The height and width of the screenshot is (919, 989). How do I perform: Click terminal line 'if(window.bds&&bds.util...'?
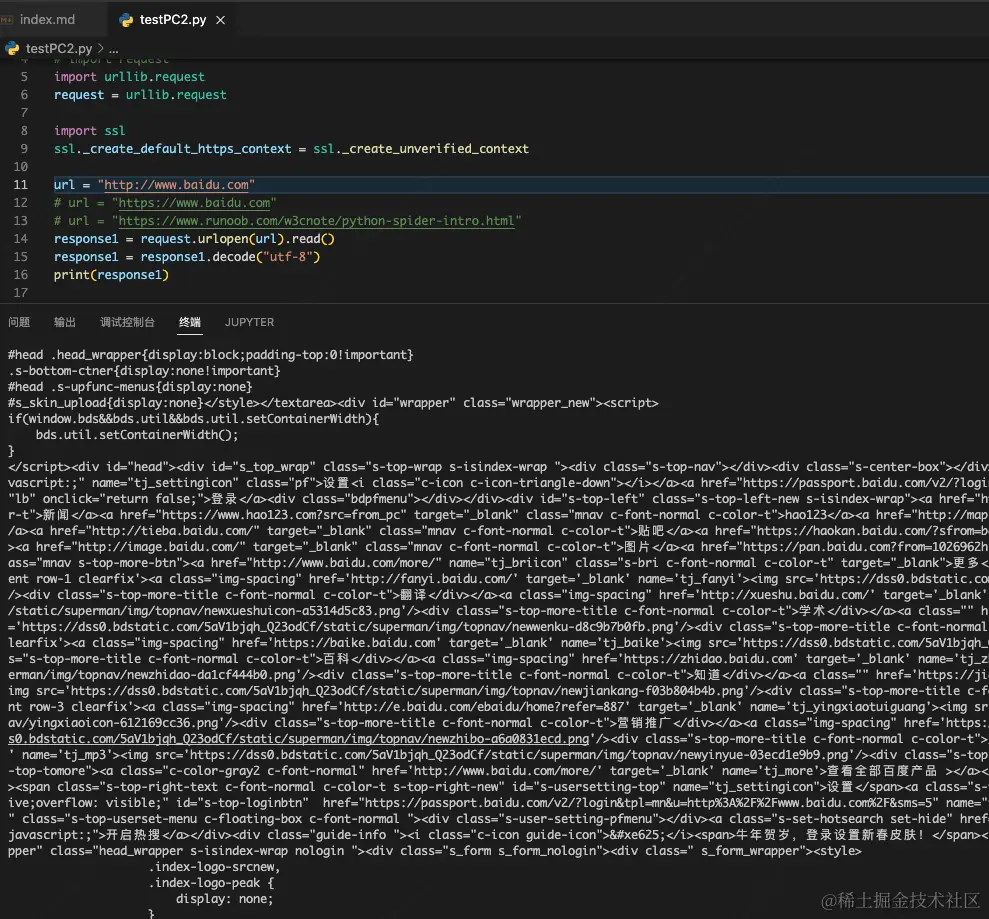click(193, 419)
